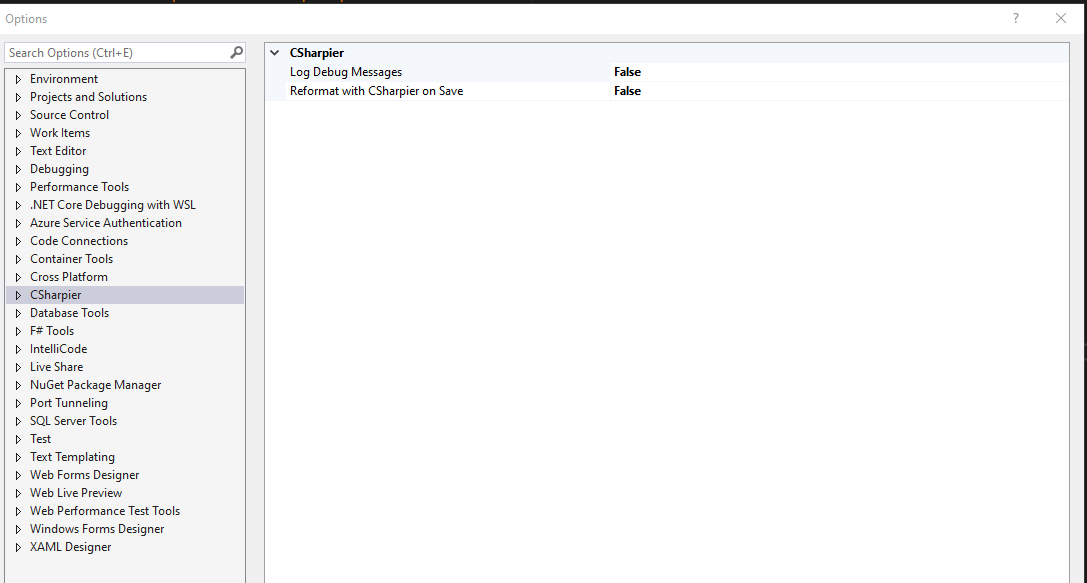1087x583 pixels.
Task: Expand the Environment tree node
Action: [x=17, y=78]
